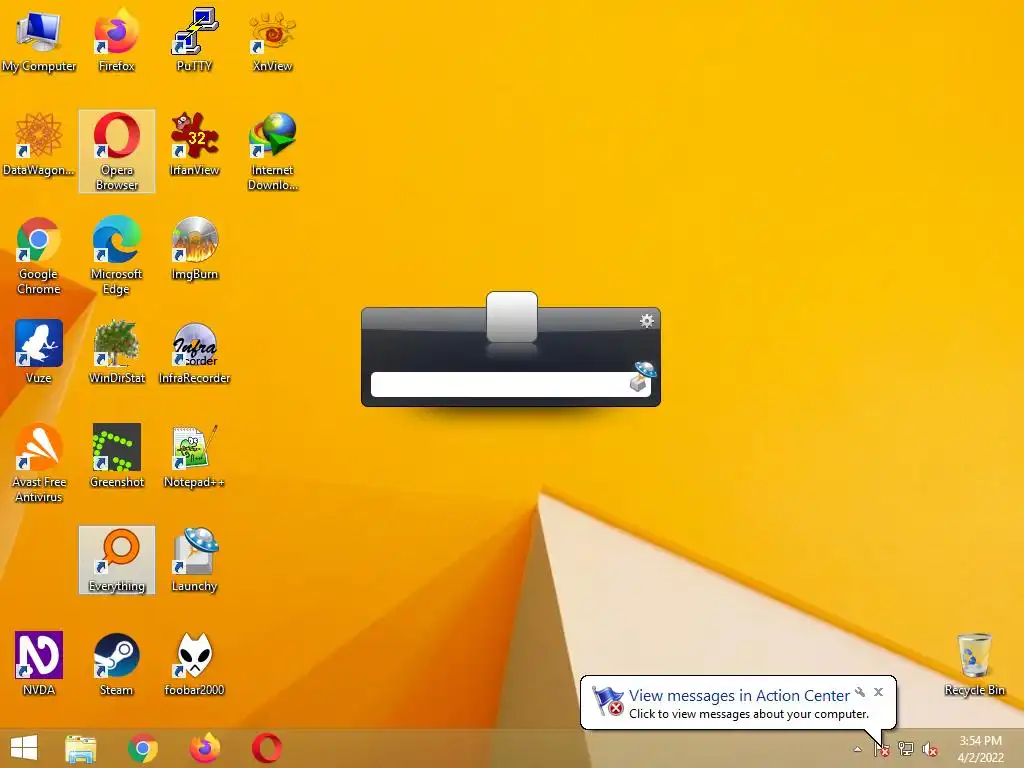The height and width of the screenshot is (768, 1024).
Task: Open notification settings wrench icon
Action: [x=860, y=692]
